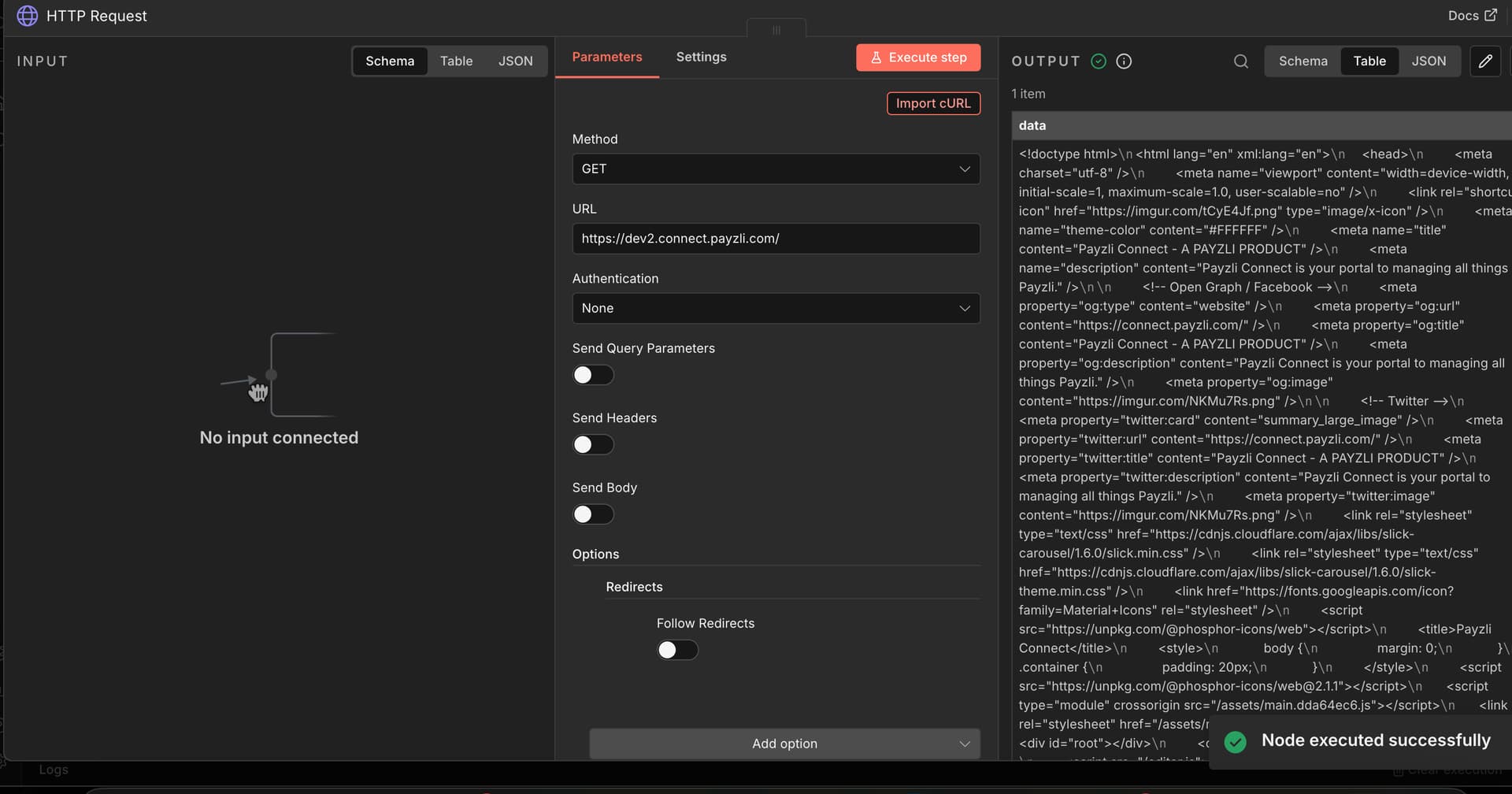Switch to the Settings tab
Viewport: 1512px width, 794px height.
[701, 58]
